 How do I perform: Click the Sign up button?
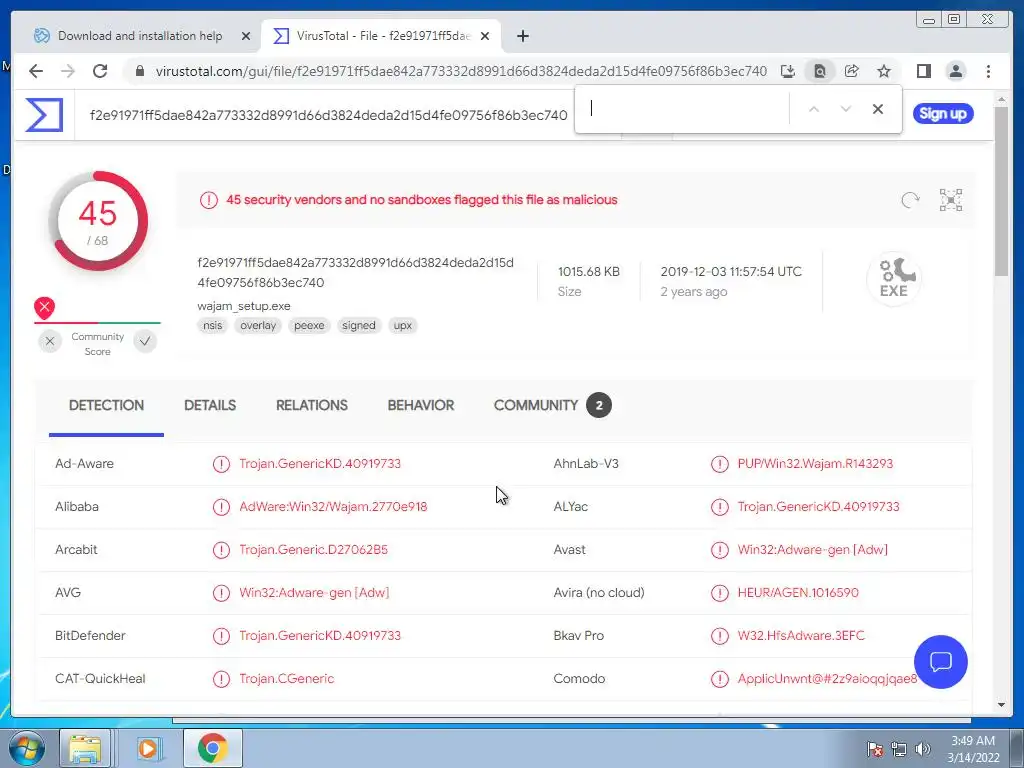[943, 114]
